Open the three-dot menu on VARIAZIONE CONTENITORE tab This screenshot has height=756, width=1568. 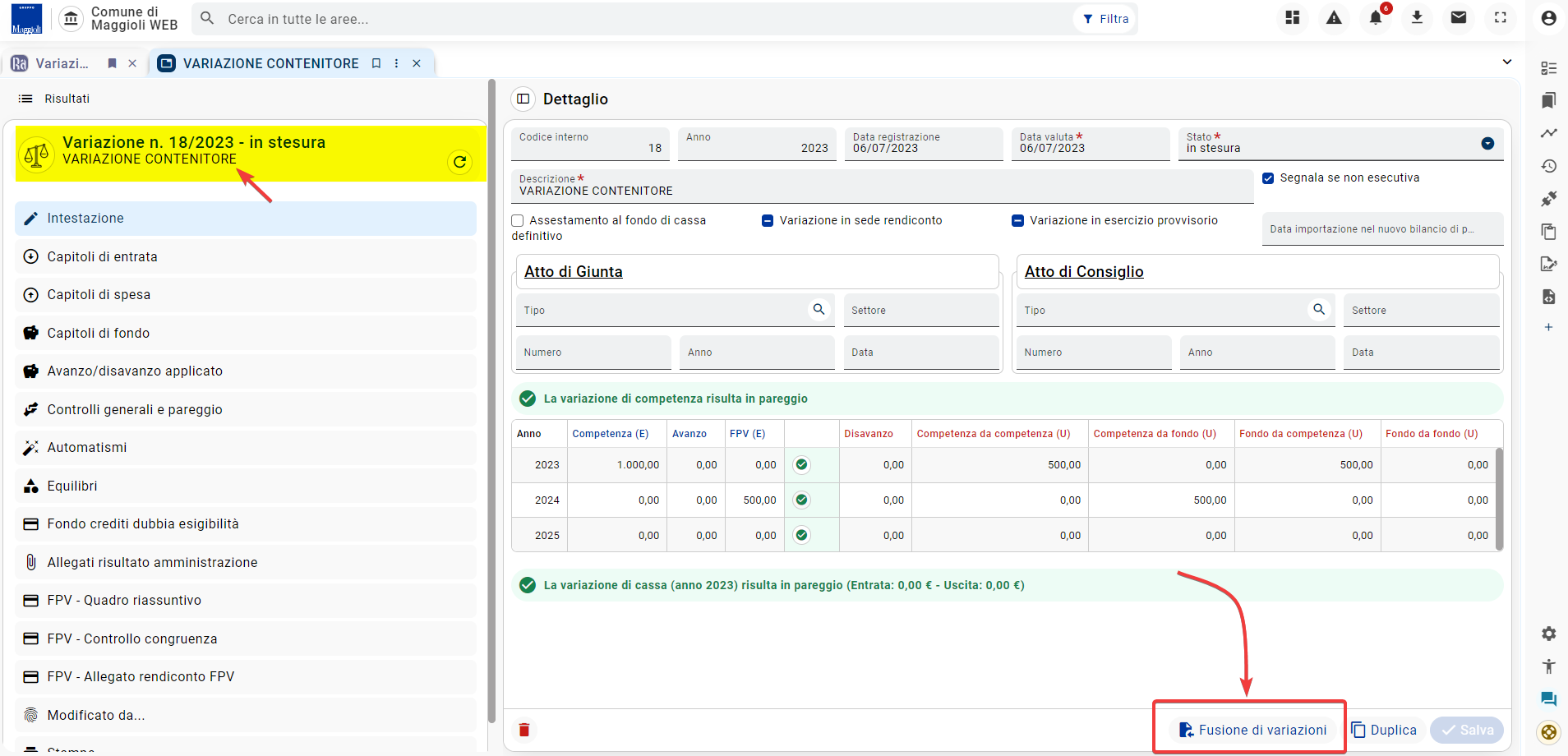[397, 63]
